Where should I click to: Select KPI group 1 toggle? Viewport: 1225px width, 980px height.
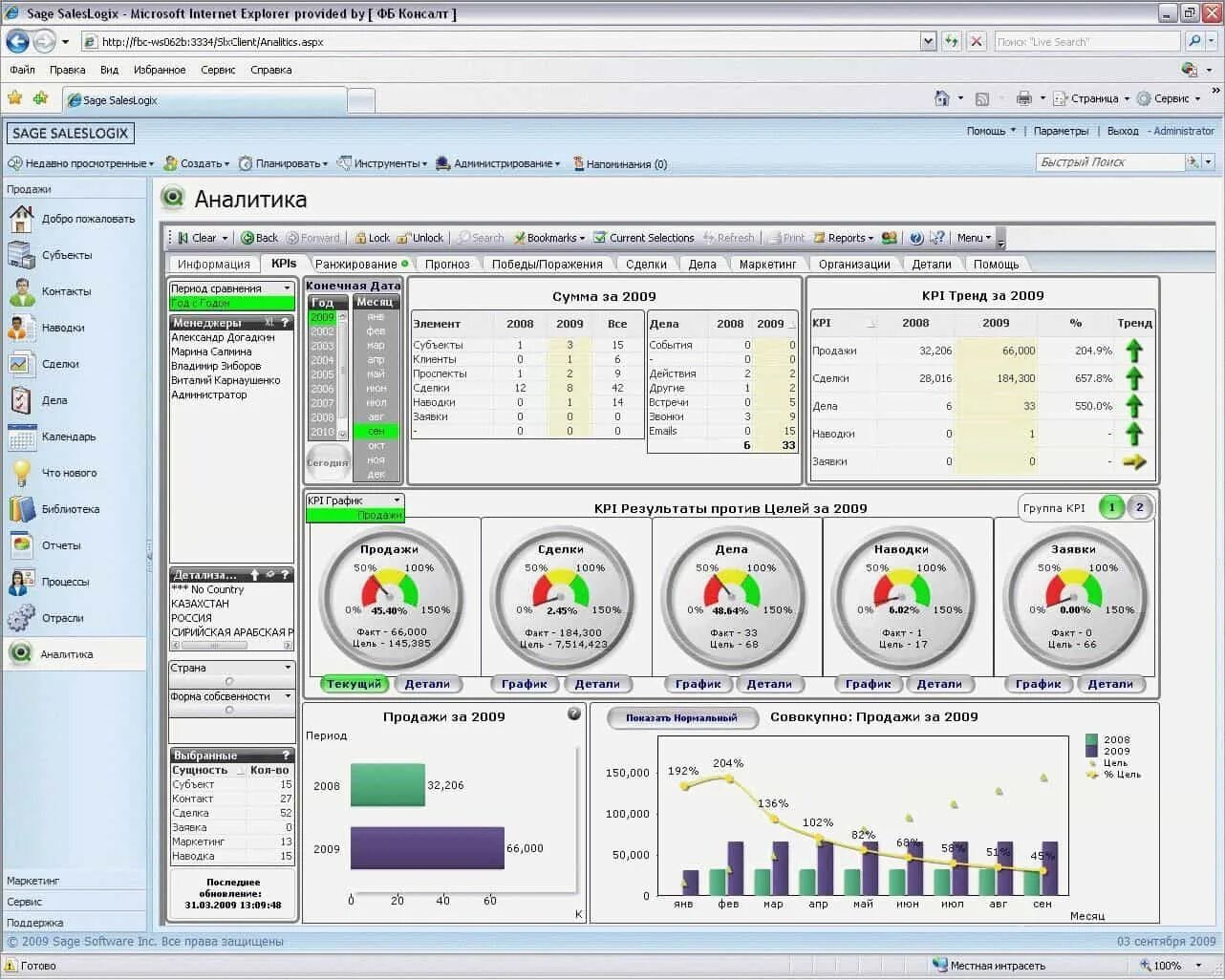tap(1111, 508)
